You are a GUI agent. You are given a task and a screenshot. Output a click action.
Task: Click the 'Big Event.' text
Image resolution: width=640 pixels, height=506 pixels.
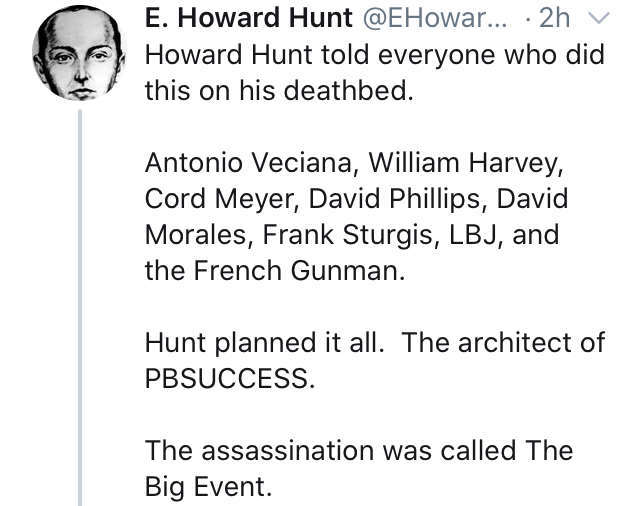[x=209, y=487]
